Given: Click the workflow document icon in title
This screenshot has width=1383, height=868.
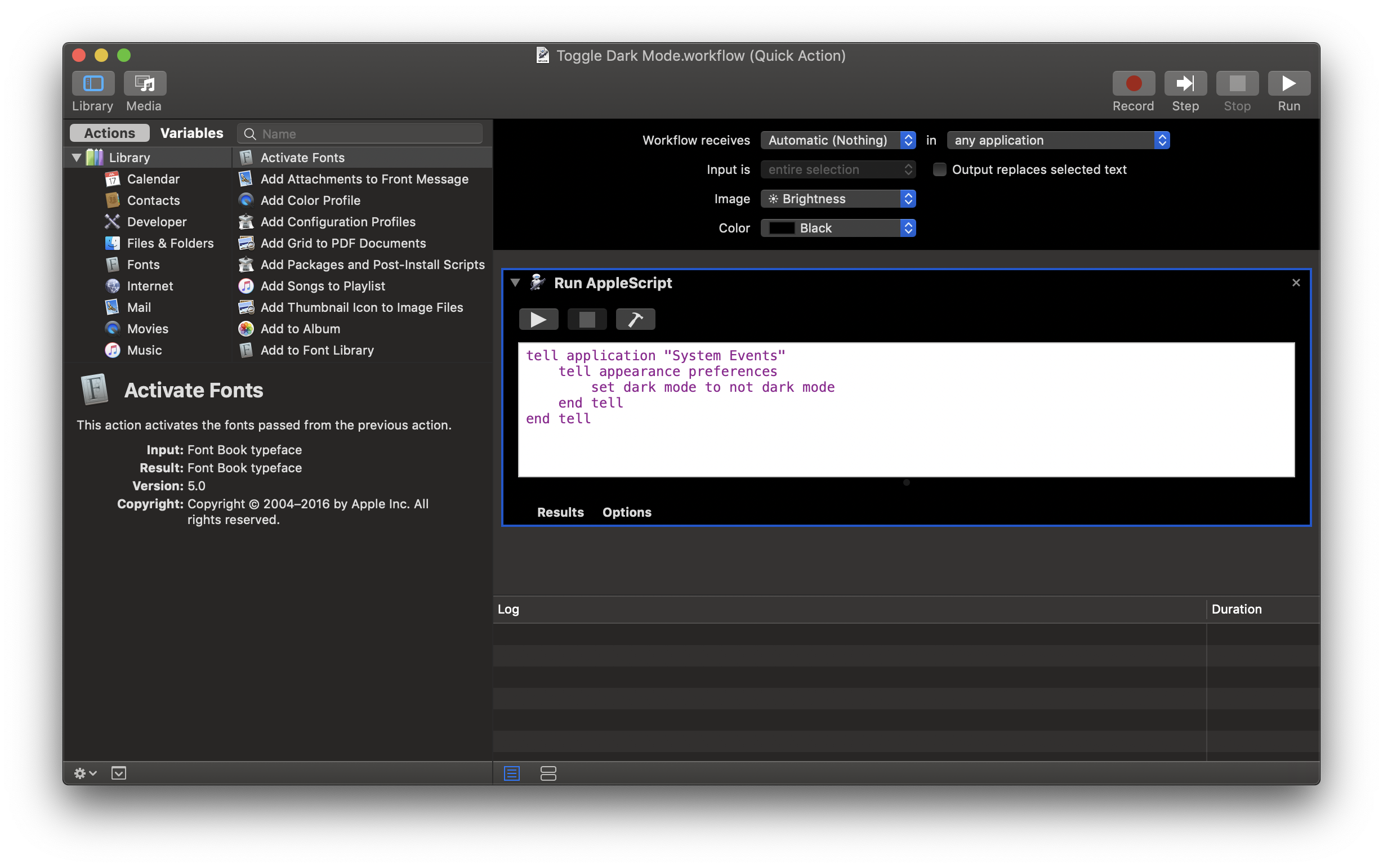Looking at the screenshot, I should point(542,55).
